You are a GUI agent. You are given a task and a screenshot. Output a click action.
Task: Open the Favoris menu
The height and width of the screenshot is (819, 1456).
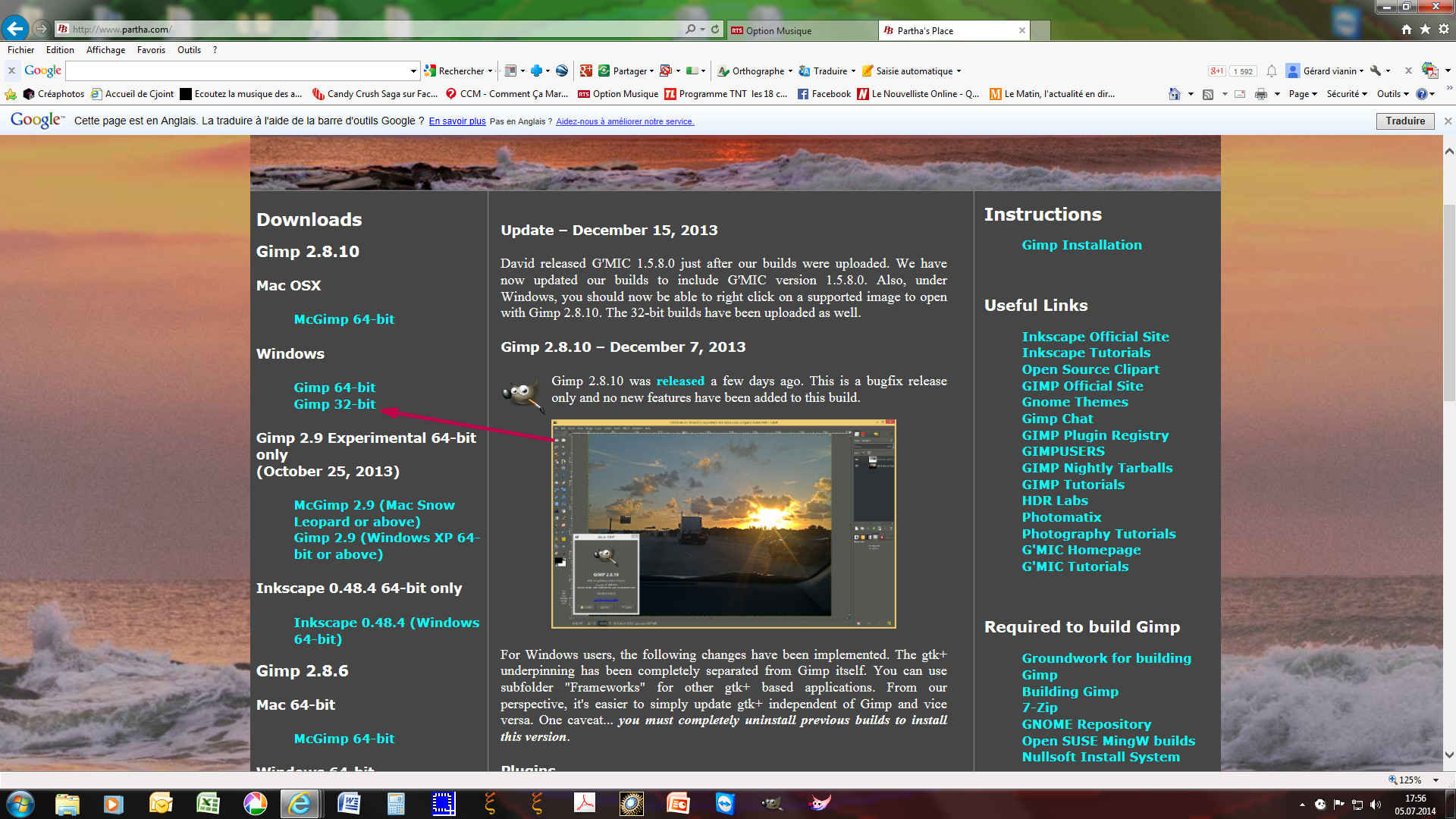[151, 50]
